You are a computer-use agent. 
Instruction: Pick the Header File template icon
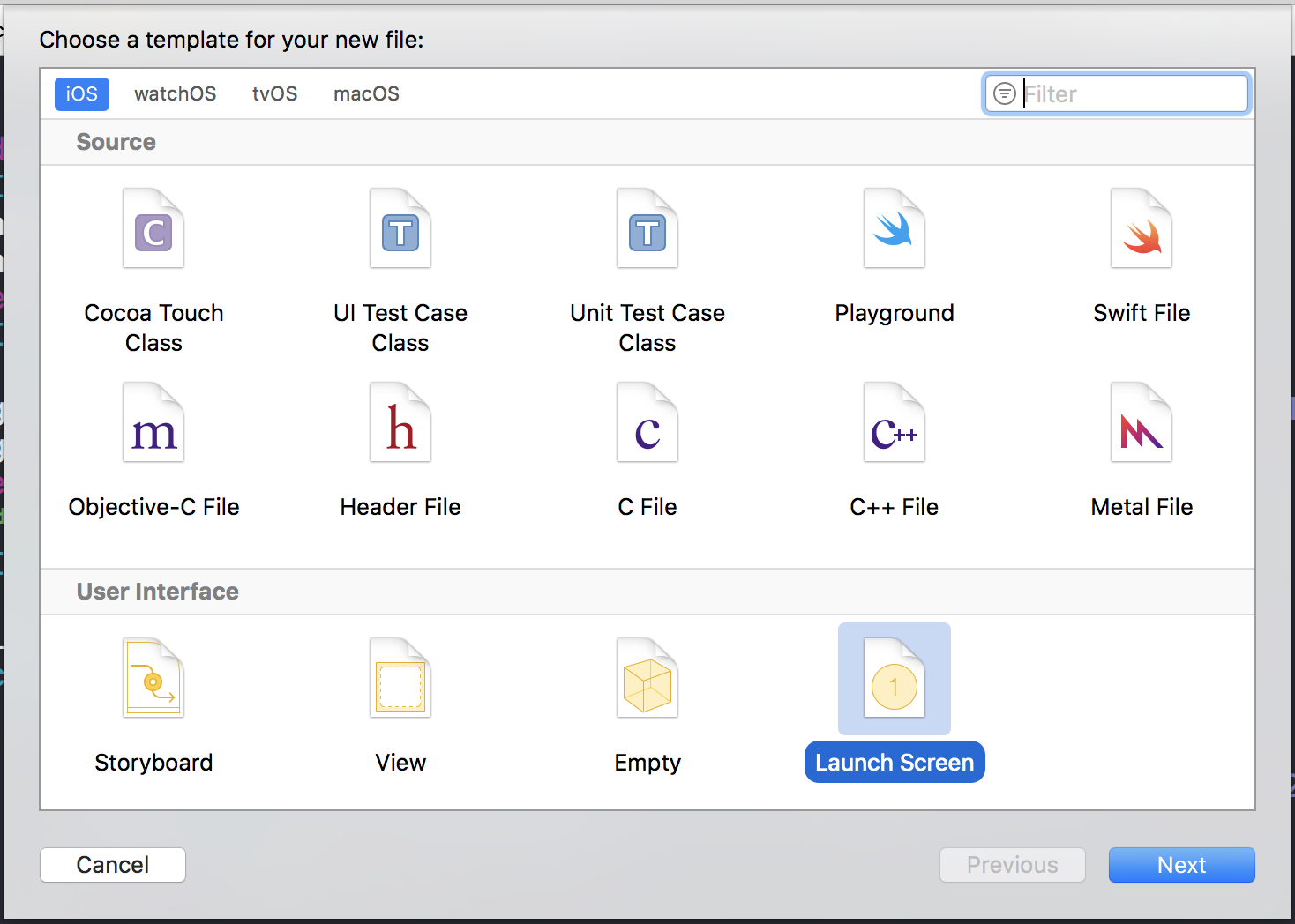400,422
